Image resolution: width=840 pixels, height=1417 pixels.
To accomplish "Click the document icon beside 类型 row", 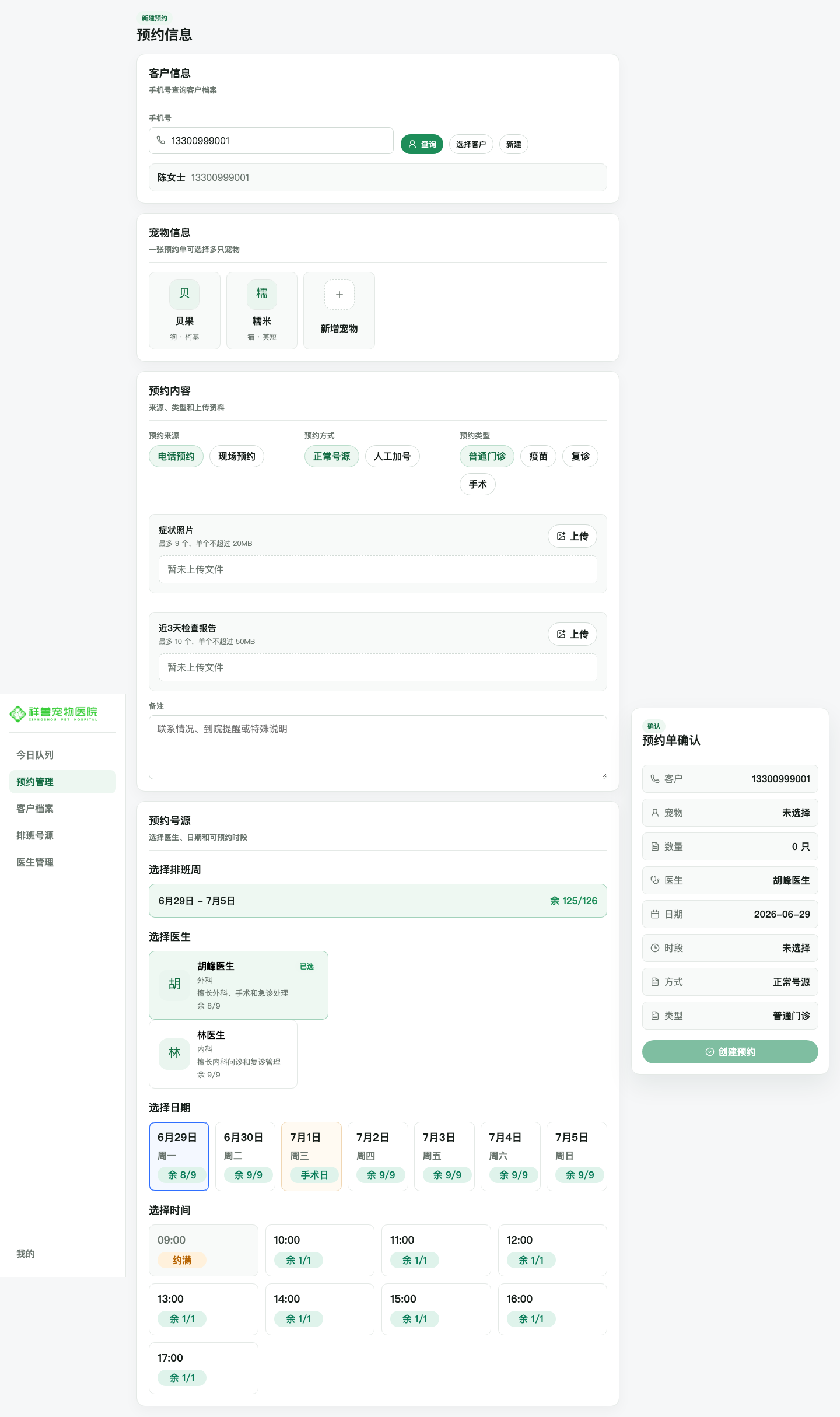I will tap(655, 1016).
